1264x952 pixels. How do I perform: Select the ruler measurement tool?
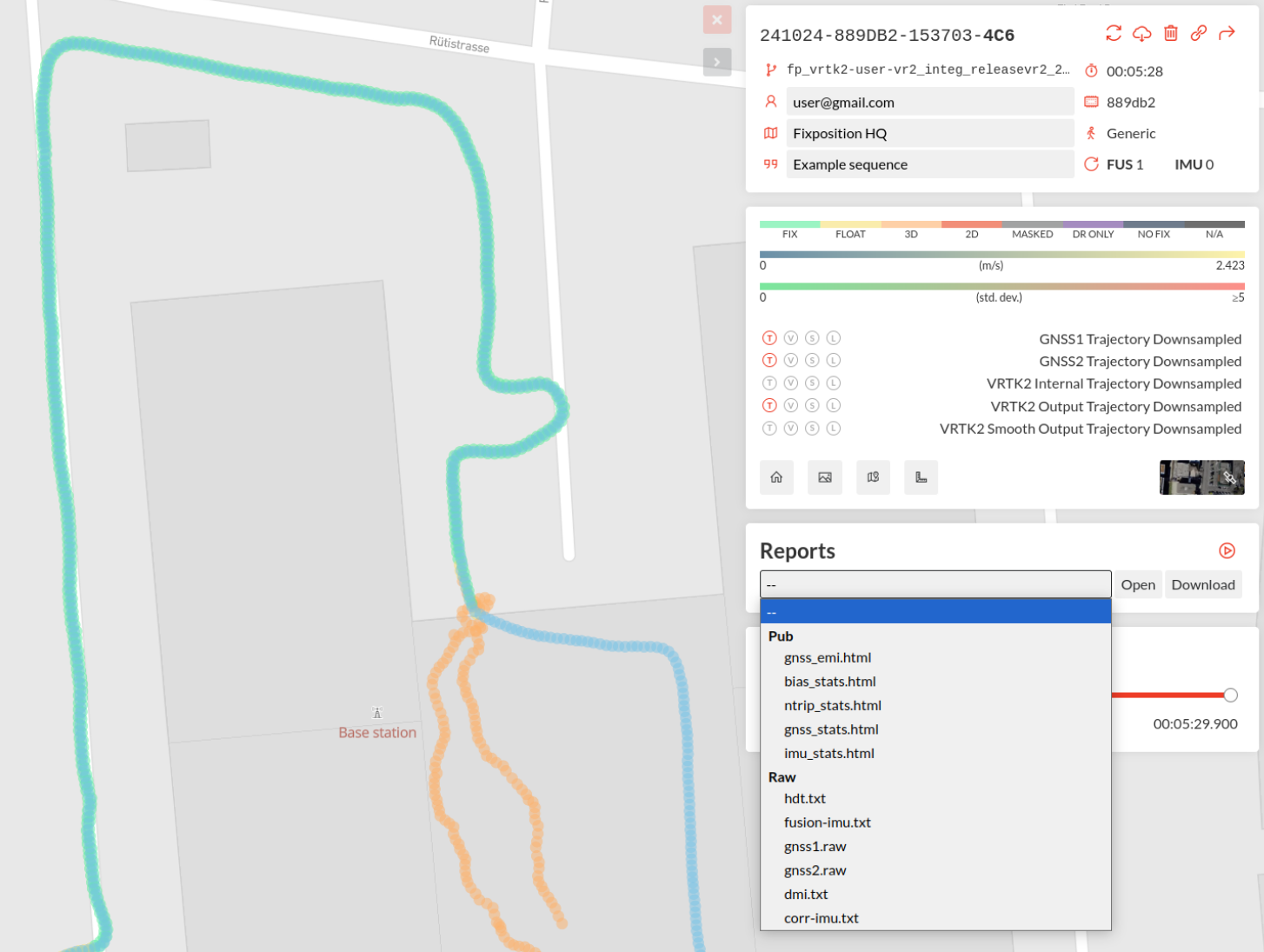click(921, 477)
